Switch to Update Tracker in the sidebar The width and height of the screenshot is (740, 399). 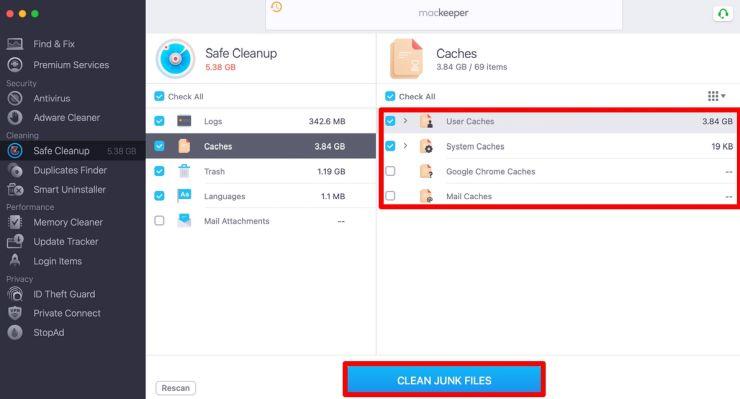66,241
